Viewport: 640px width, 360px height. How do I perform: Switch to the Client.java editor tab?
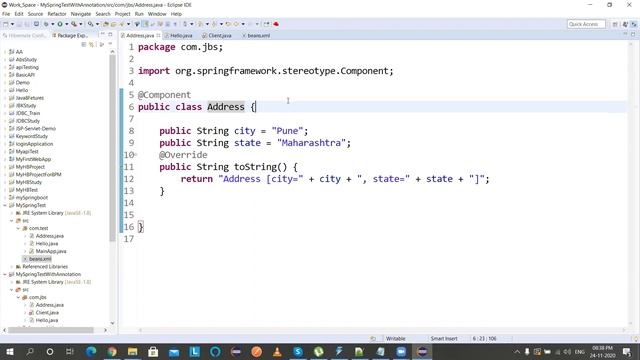[x=217, y=36]
